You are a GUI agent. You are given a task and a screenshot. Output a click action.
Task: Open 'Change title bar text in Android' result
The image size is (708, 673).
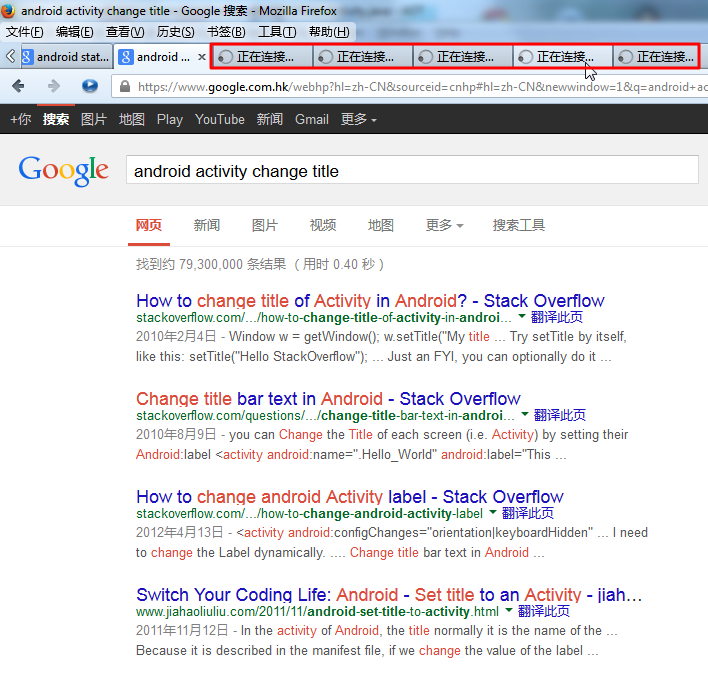(328, 398)
